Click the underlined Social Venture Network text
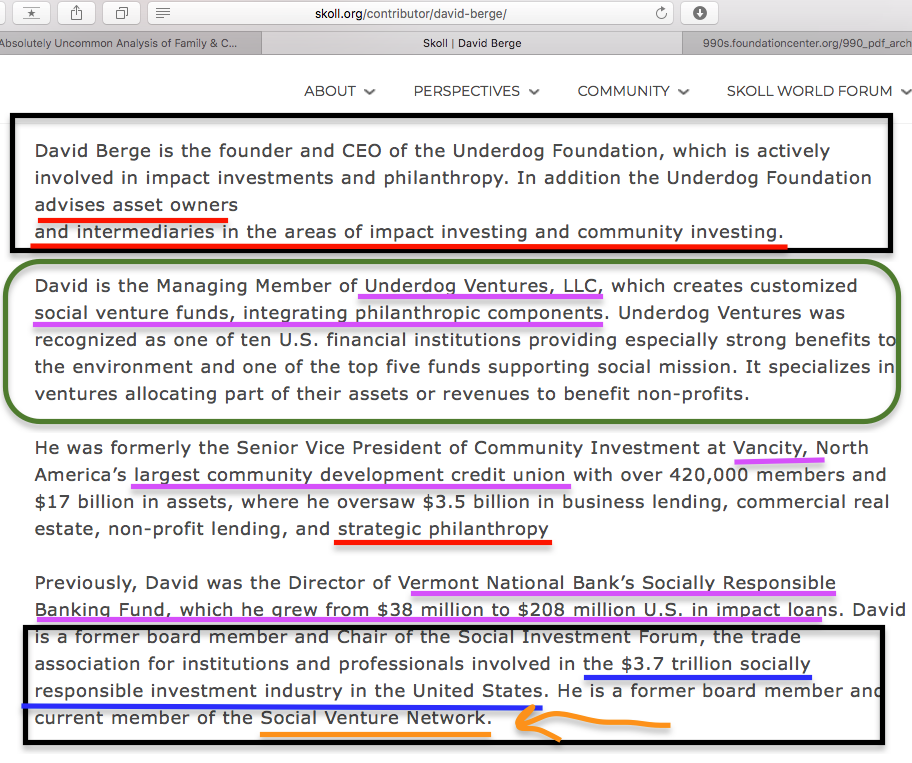 (x=375, y=718)
